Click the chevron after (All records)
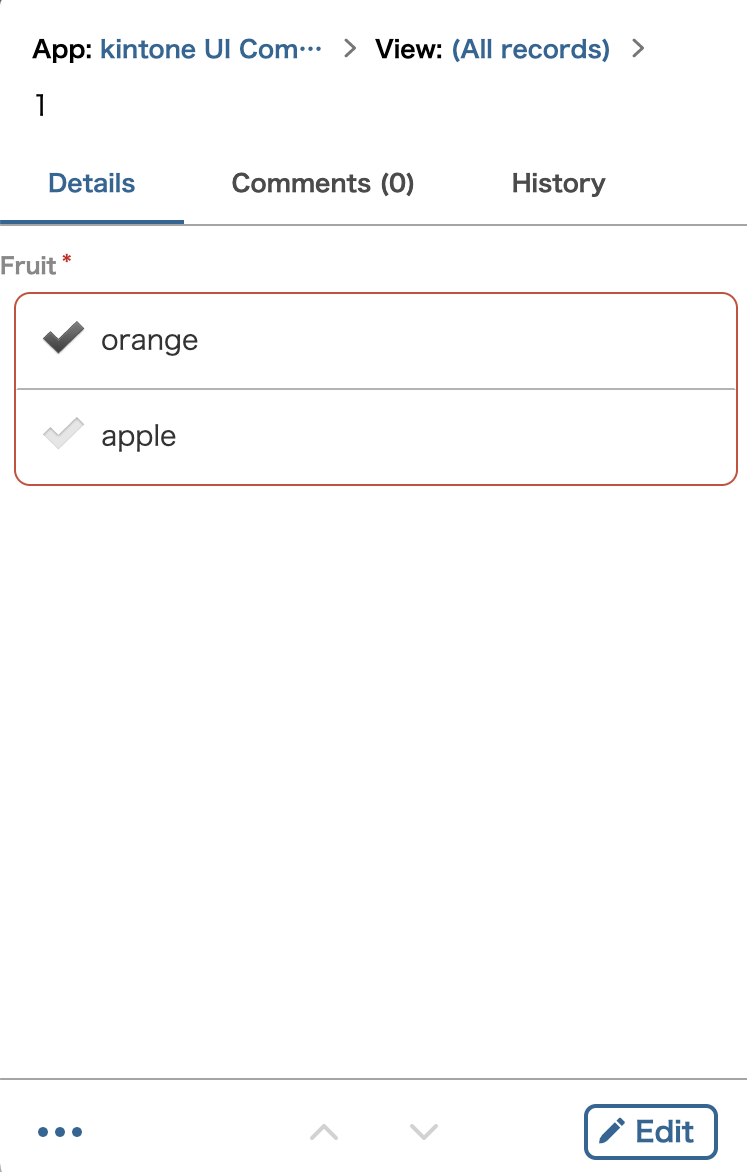 pos(639,48)
